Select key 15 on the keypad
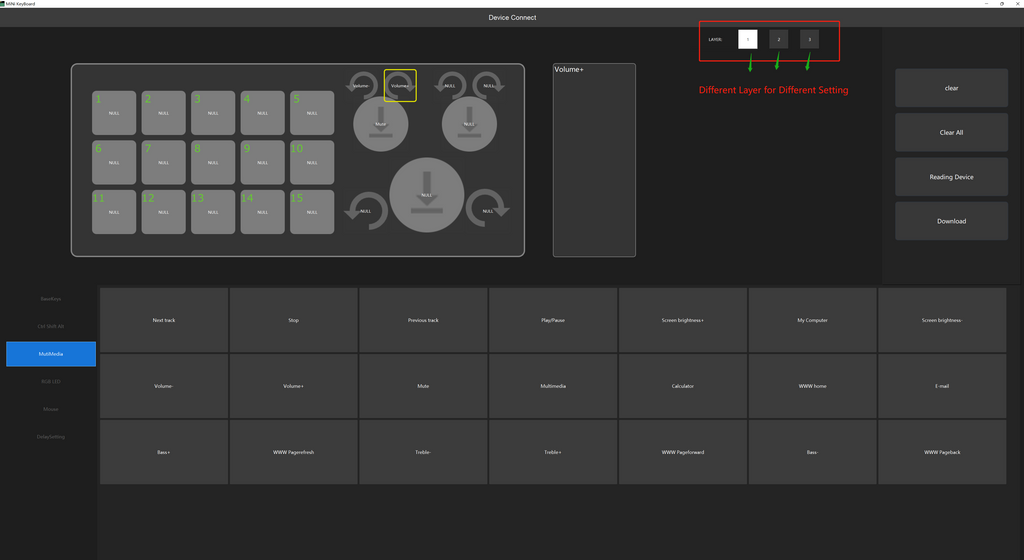 click(312, 212)
